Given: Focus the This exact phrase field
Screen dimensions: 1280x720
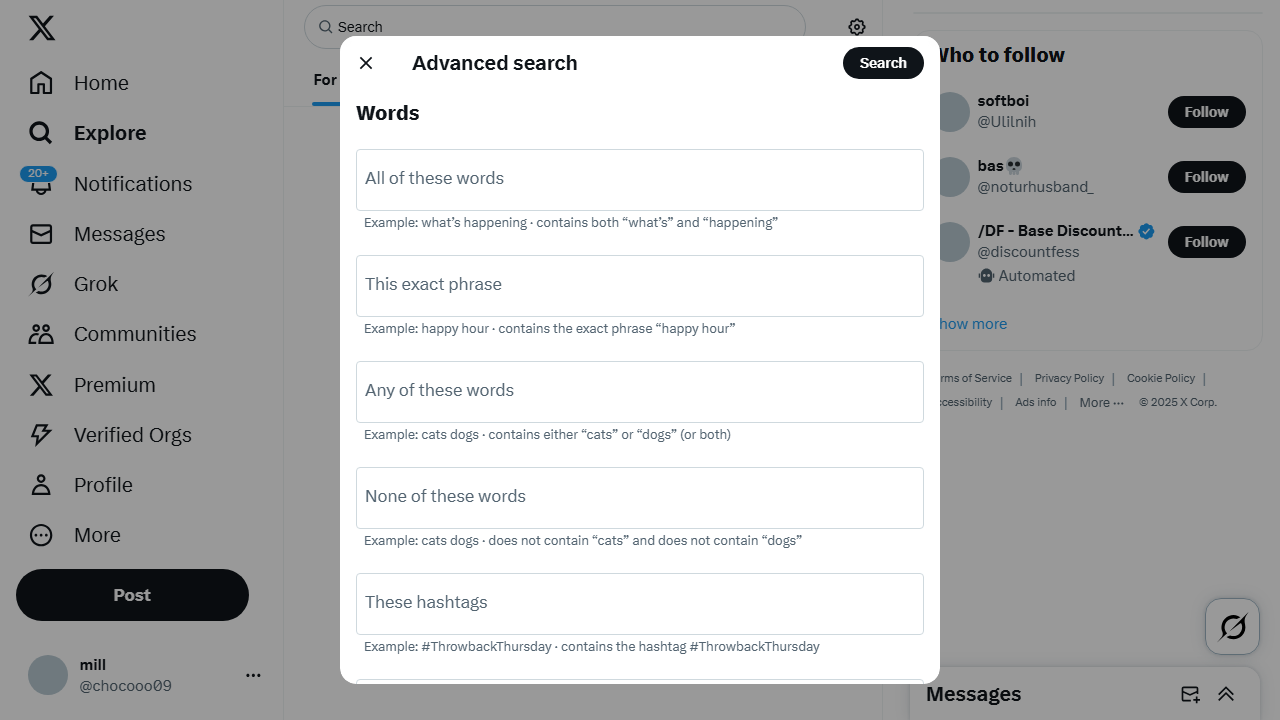Looking at the screenshot, I should coord(640,286).
